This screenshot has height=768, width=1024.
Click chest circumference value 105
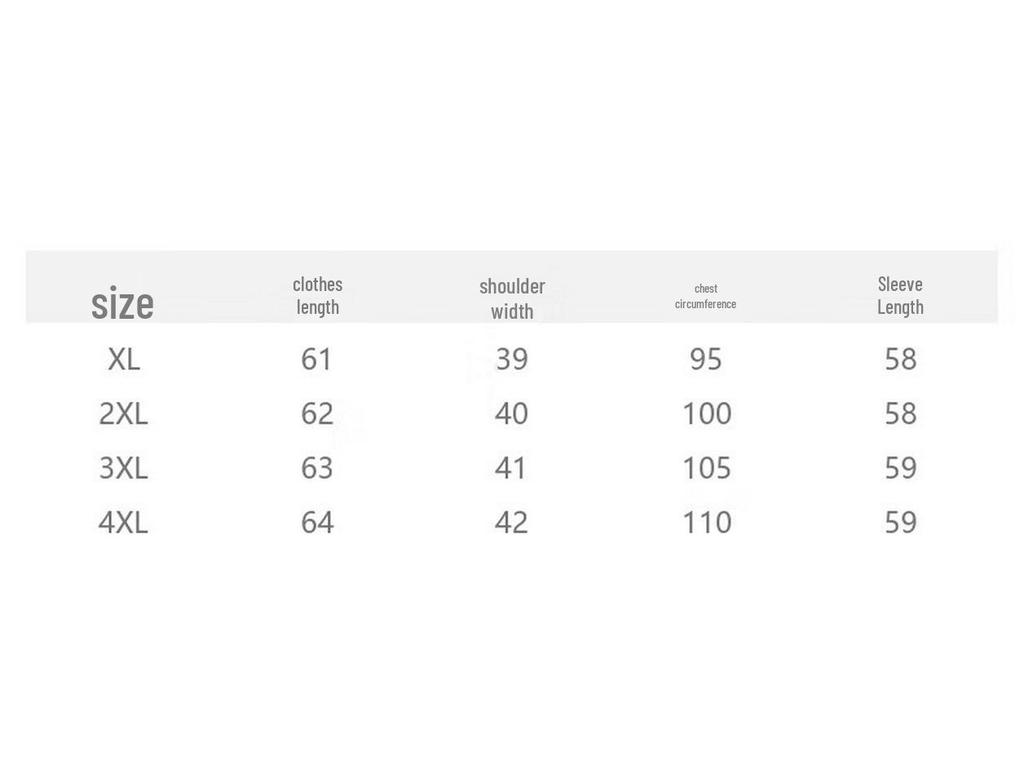point(707,468)
